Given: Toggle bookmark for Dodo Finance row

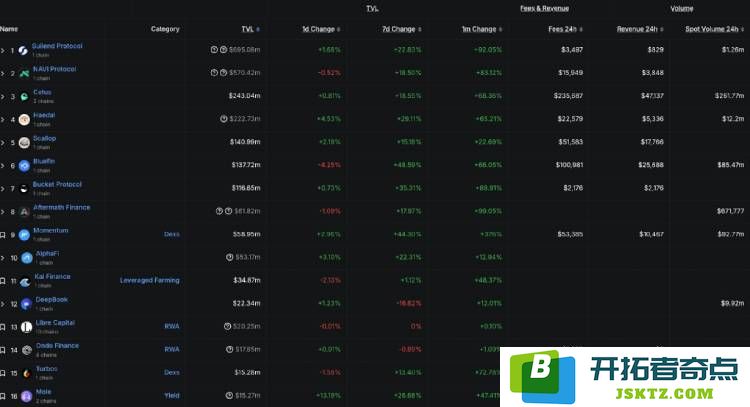Looking at the screenshot, I should [3, 350].
